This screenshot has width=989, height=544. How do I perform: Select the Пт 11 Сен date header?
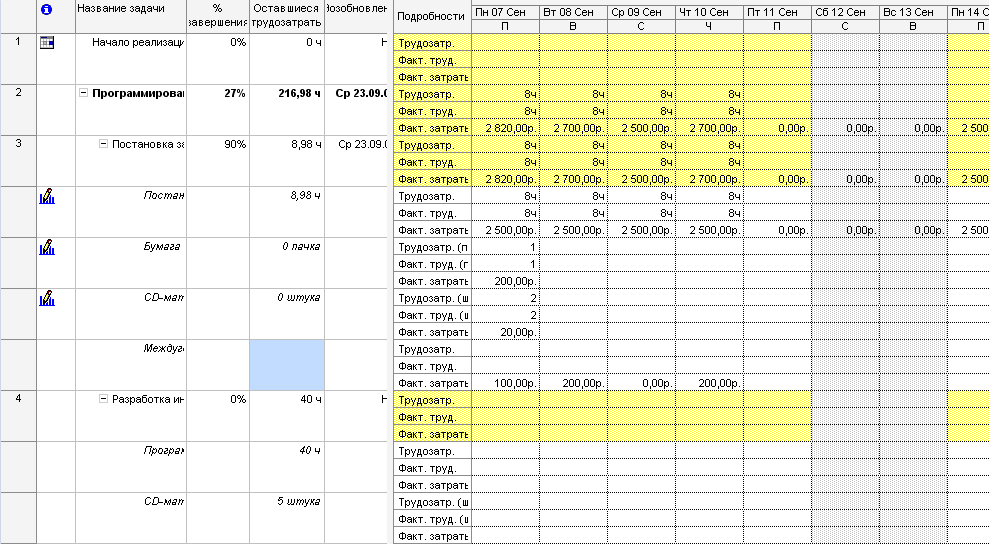pos(778,13)
